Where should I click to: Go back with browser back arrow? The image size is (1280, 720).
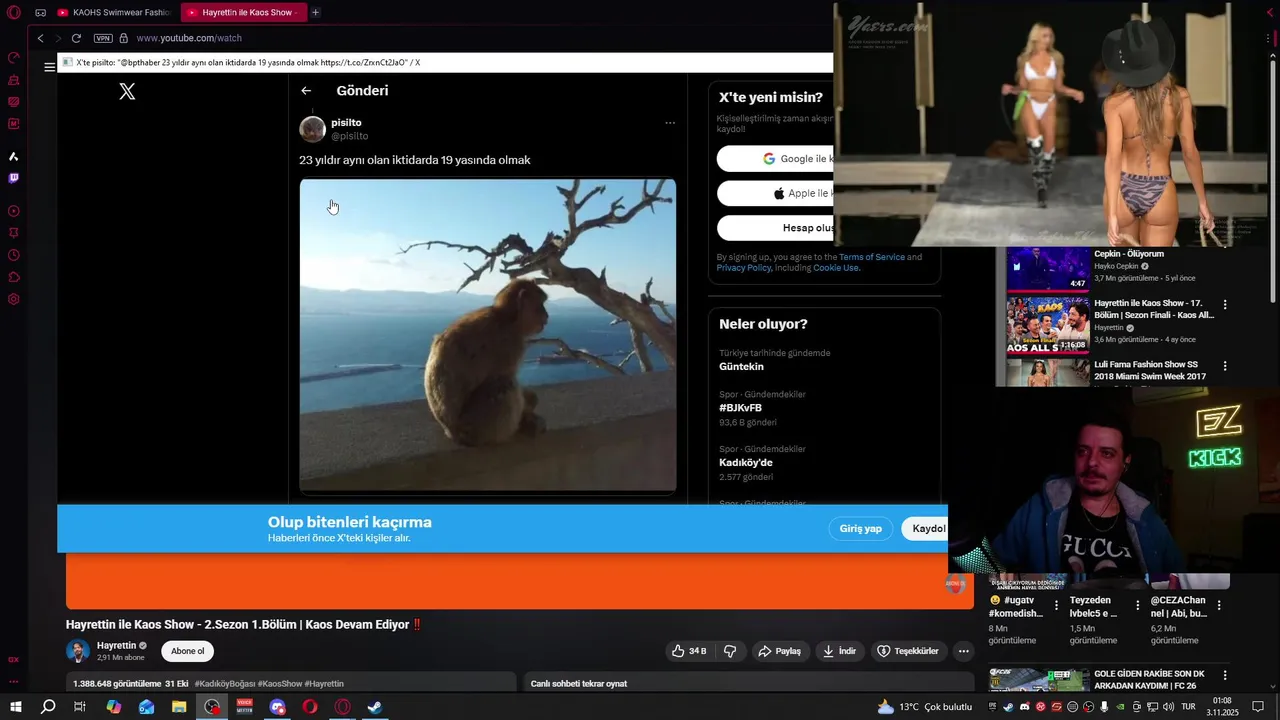pyautogui.click(x=40, y=38)
